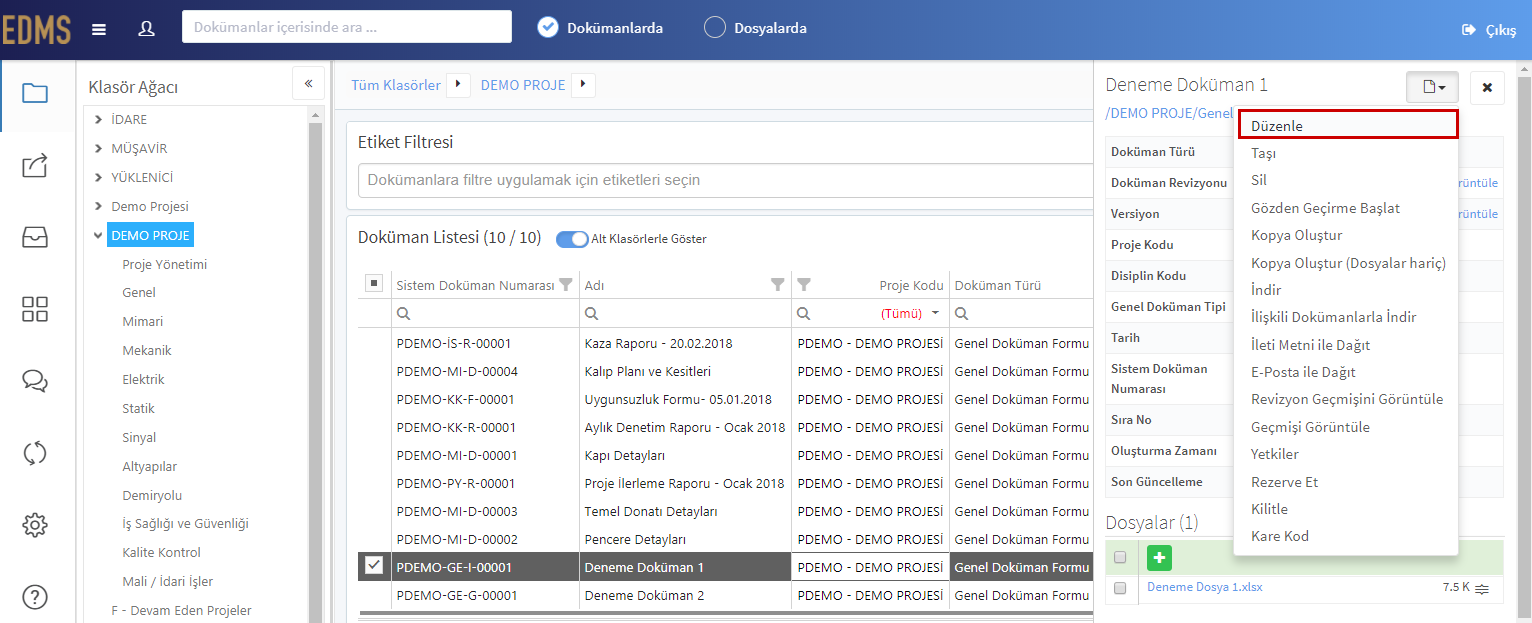The image size is (1532, 623).
Task: Check the Deneme Dosya 1.xlsx checkbox
Action: (1120, 588)
